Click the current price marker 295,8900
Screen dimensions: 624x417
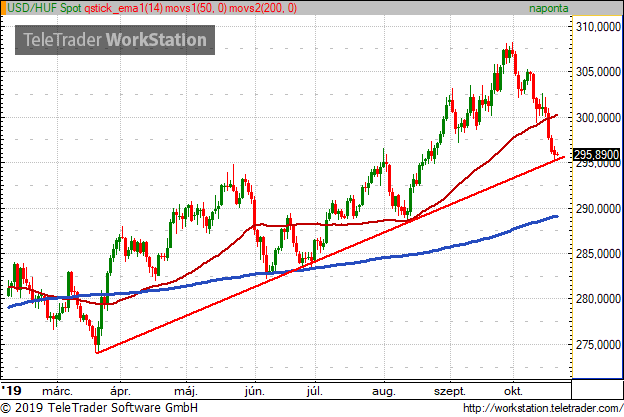click(x=596, y=154)
